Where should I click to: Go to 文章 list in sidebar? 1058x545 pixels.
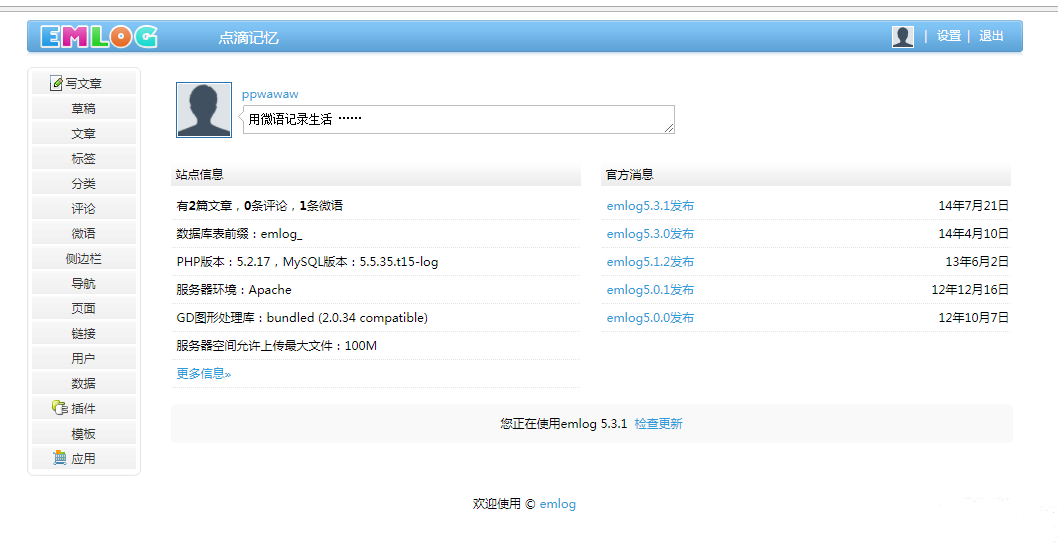coord(83,134)
